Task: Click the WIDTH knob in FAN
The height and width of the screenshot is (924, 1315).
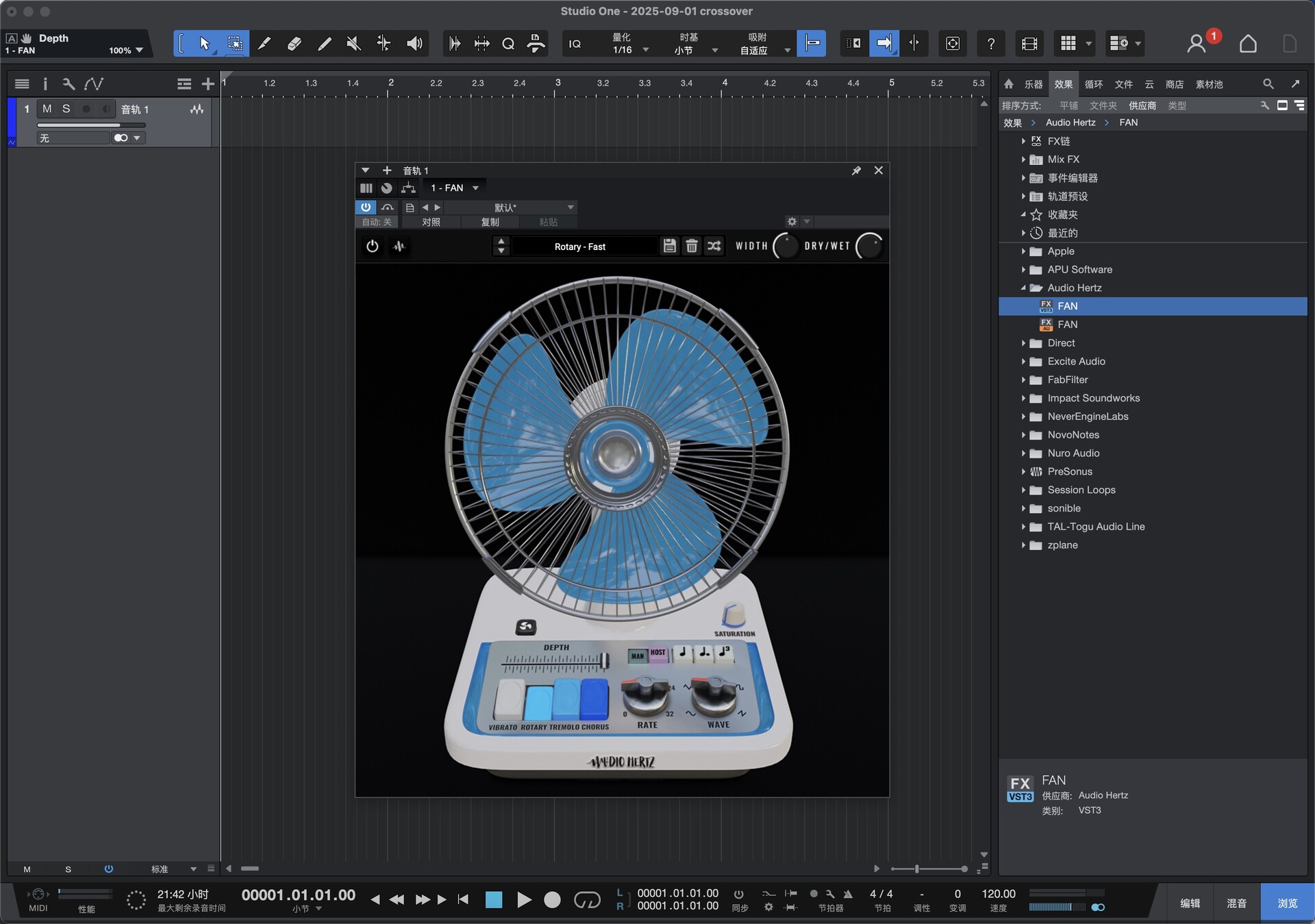Action: tap(786, 247)
